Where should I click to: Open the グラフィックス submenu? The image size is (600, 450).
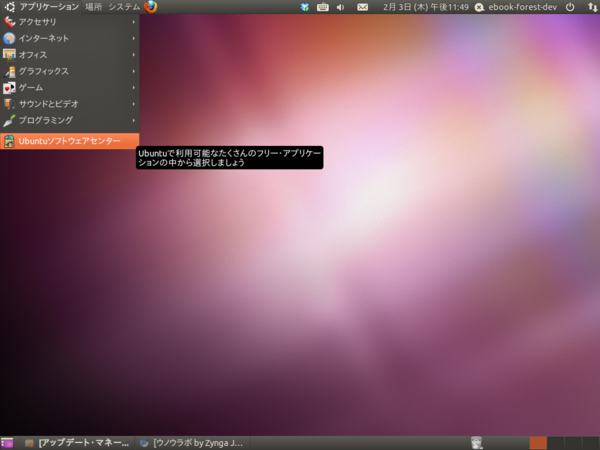coord(70,71)
